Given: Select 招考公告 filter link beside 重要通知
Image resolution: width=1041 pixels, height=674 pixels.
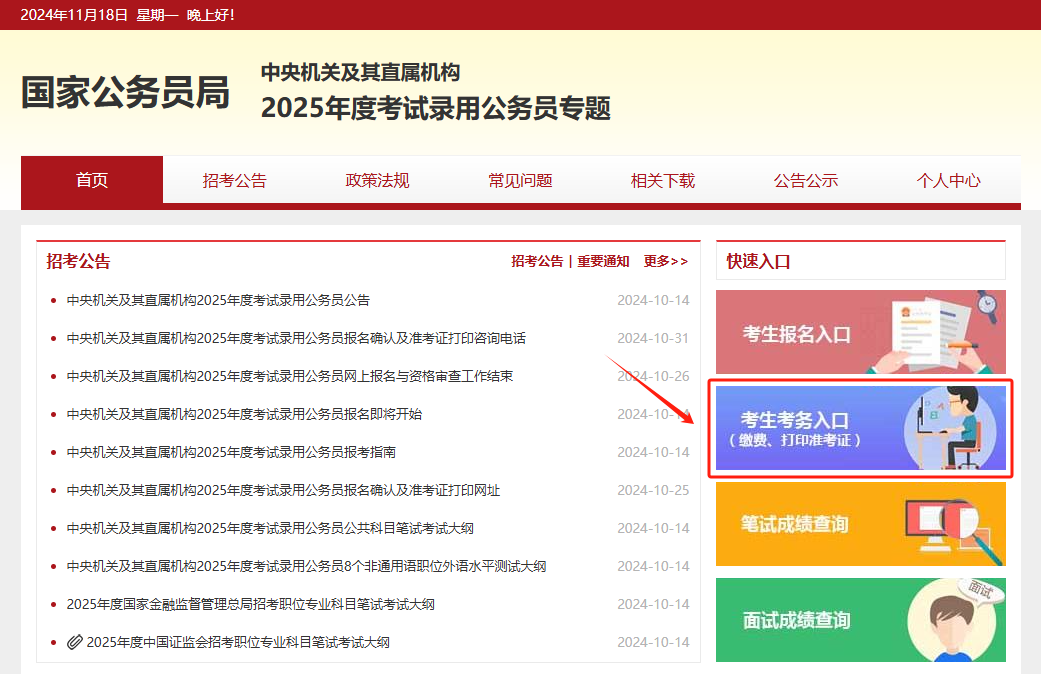Looking at the screenshot, I should [537, 261].
